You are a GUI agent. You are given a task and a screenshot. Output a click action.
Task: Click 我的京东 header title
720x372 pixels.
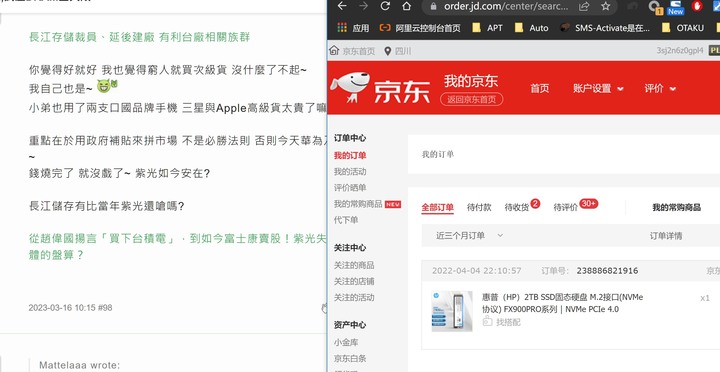click(x=471, y=81)
